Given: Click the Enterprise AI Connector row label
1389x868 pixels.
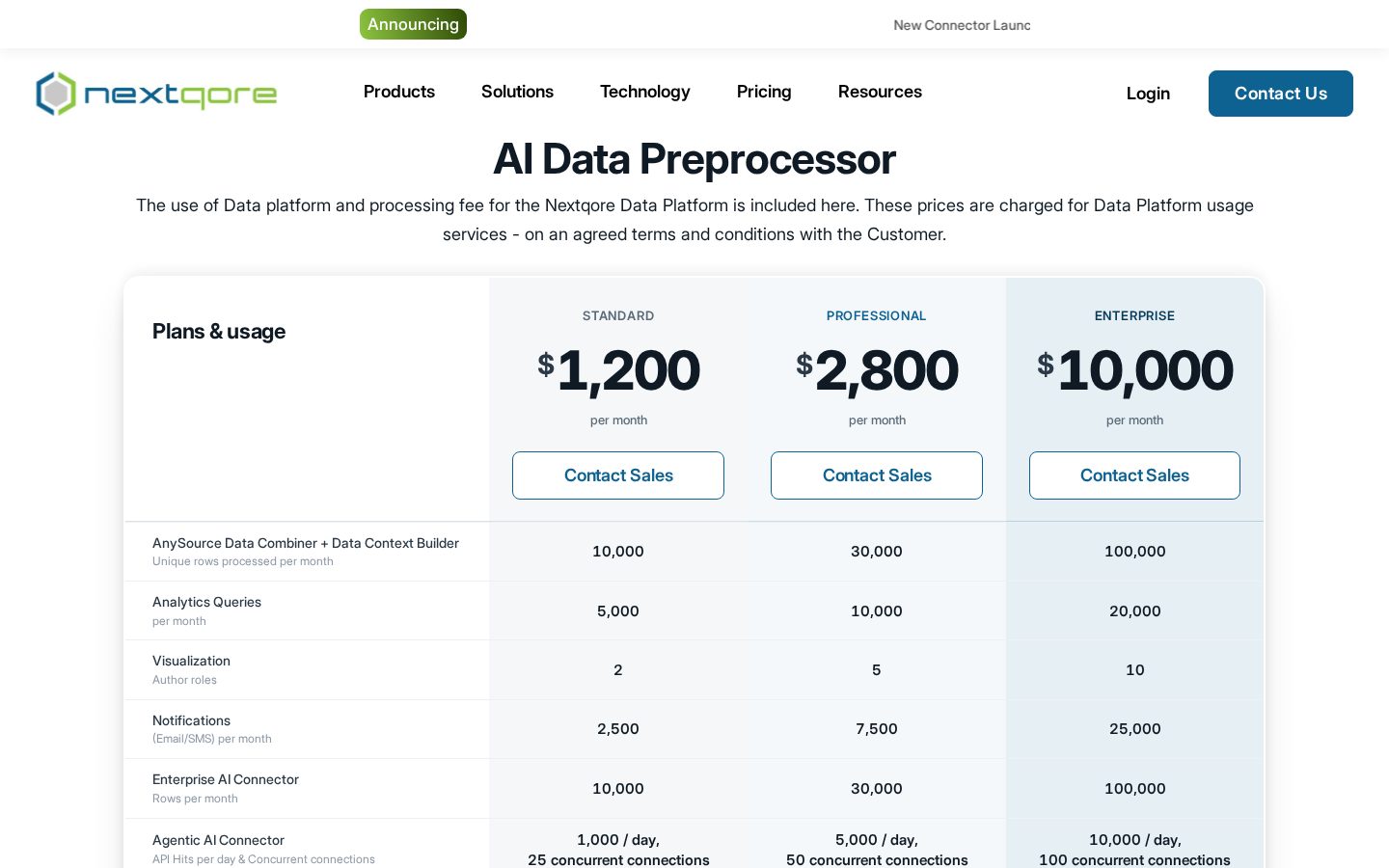Looking at the screenshot, I should pos(226,779).
